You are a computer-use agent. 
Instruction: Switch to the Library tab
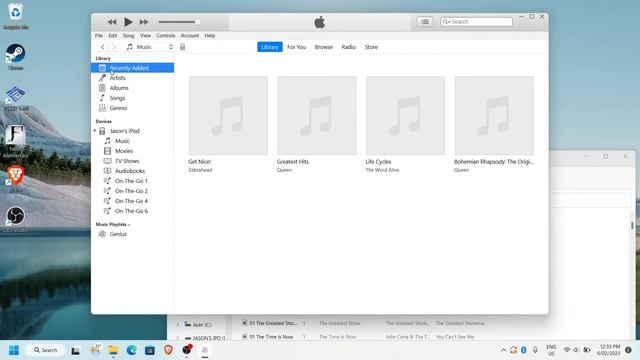tap(270, 47)
